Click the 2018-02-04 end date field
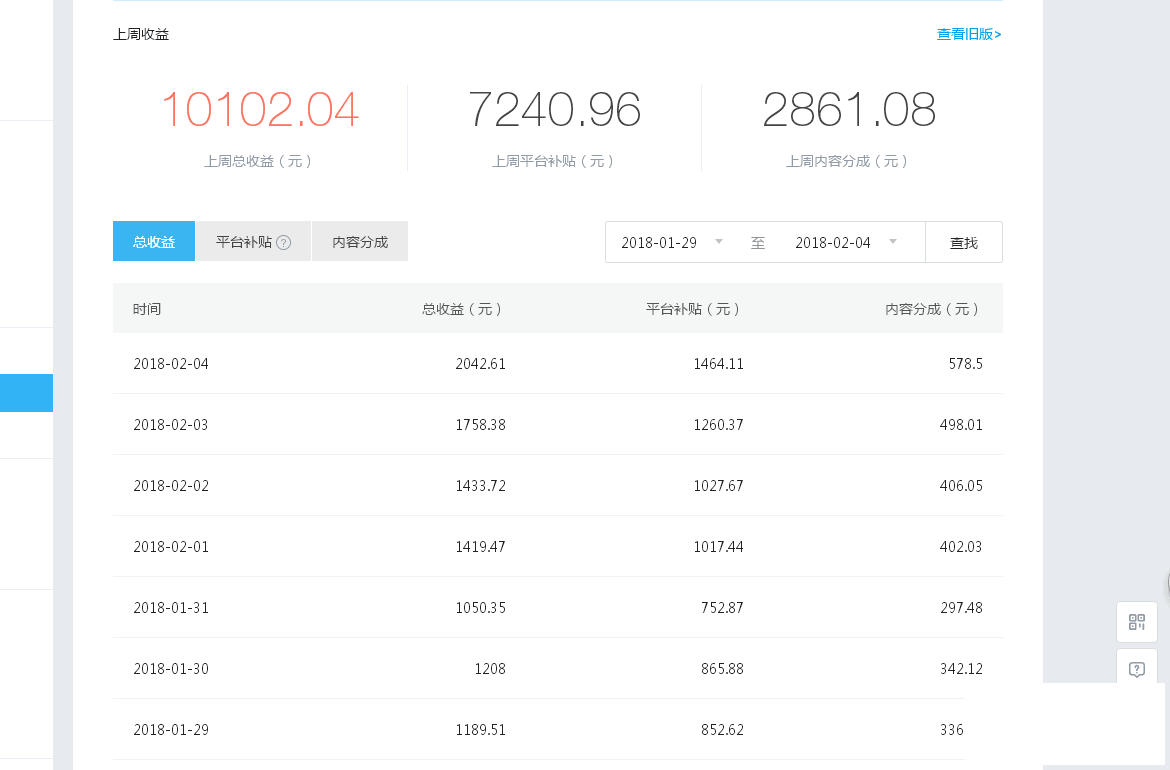 click(832, 243)
